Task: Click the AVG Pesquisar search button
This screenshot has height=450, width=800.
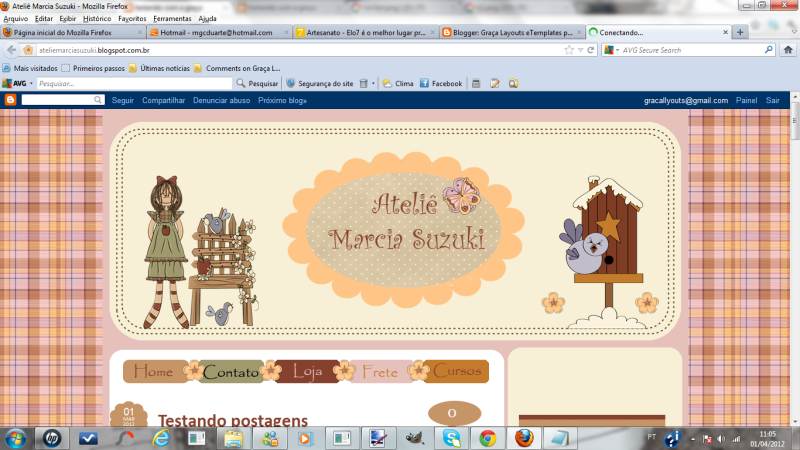Action: tap(257, 83)
